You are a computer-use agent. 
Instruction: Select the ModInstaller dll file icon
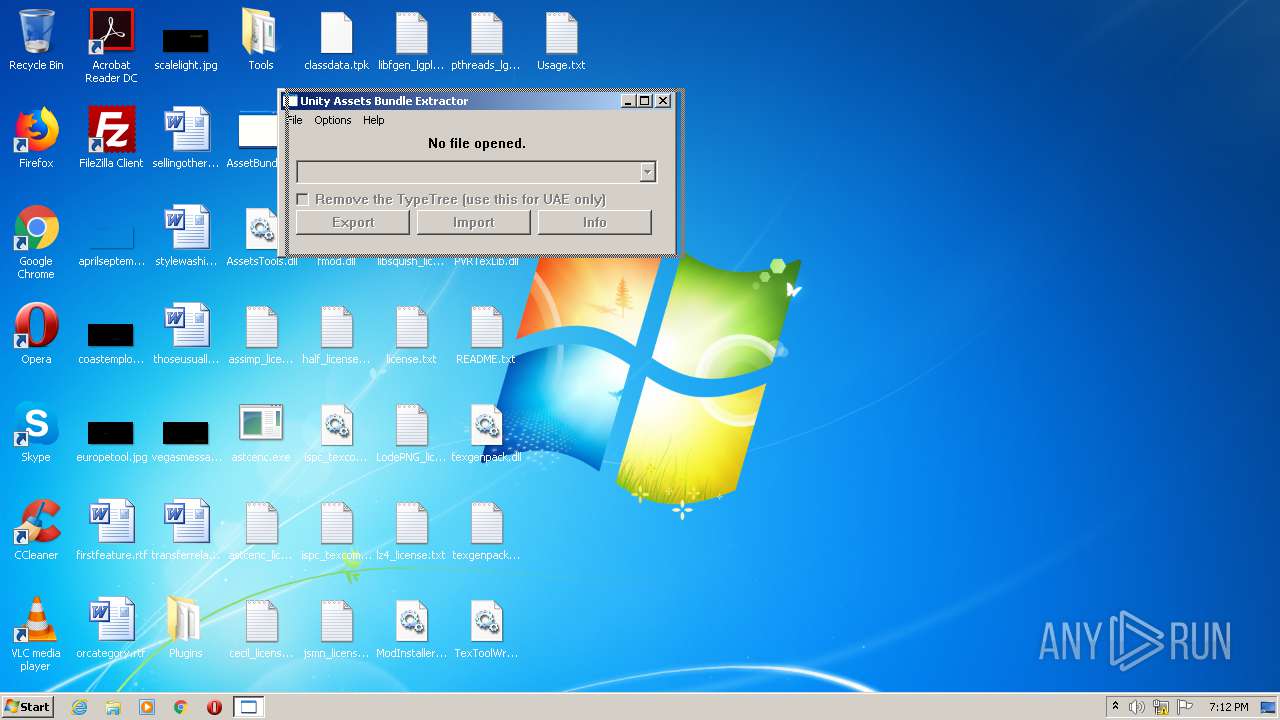pyautogui.click(x=411, y=628)
